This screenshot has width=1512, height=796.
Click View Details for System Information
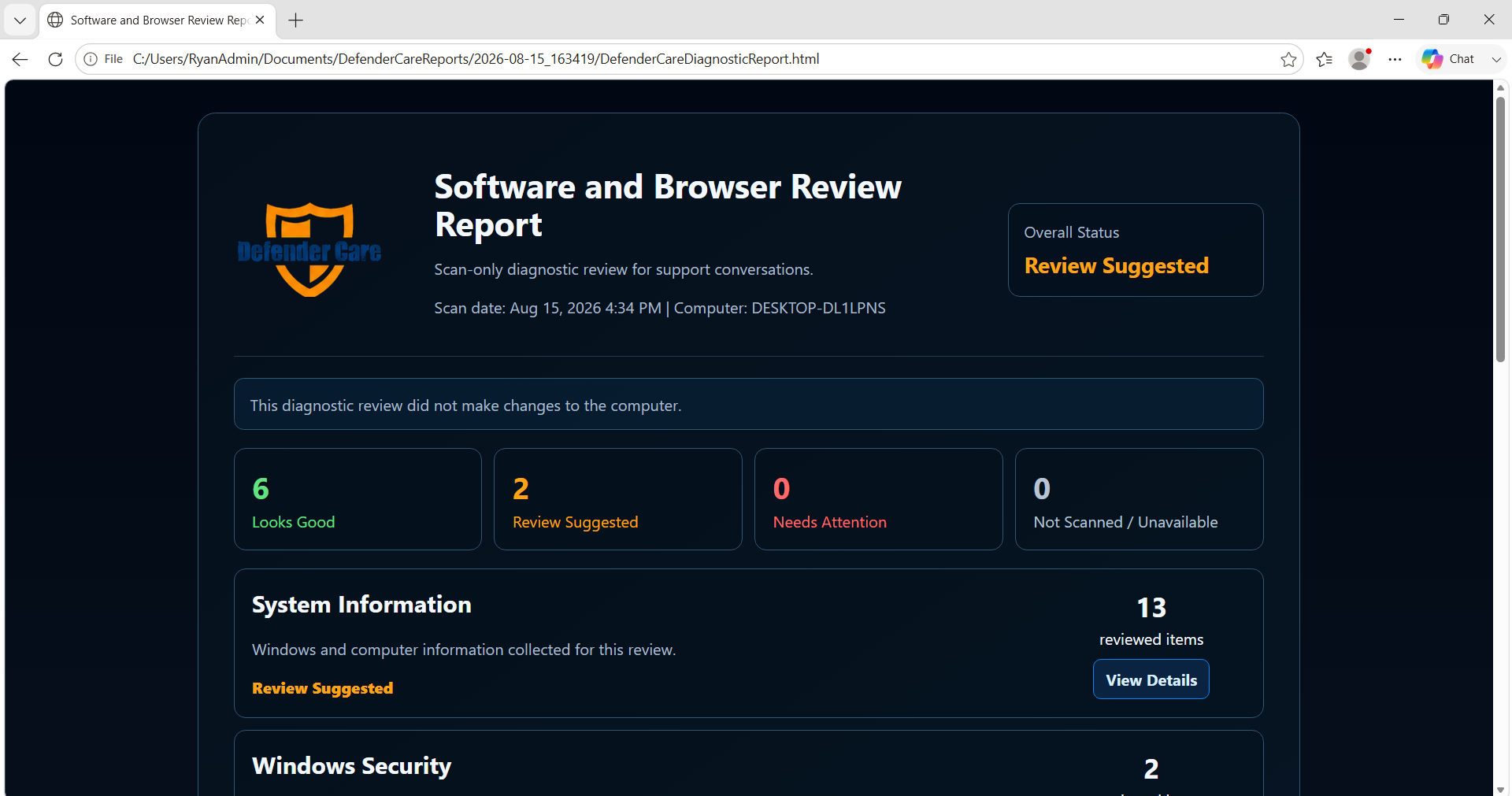[x=1151, y=679]
